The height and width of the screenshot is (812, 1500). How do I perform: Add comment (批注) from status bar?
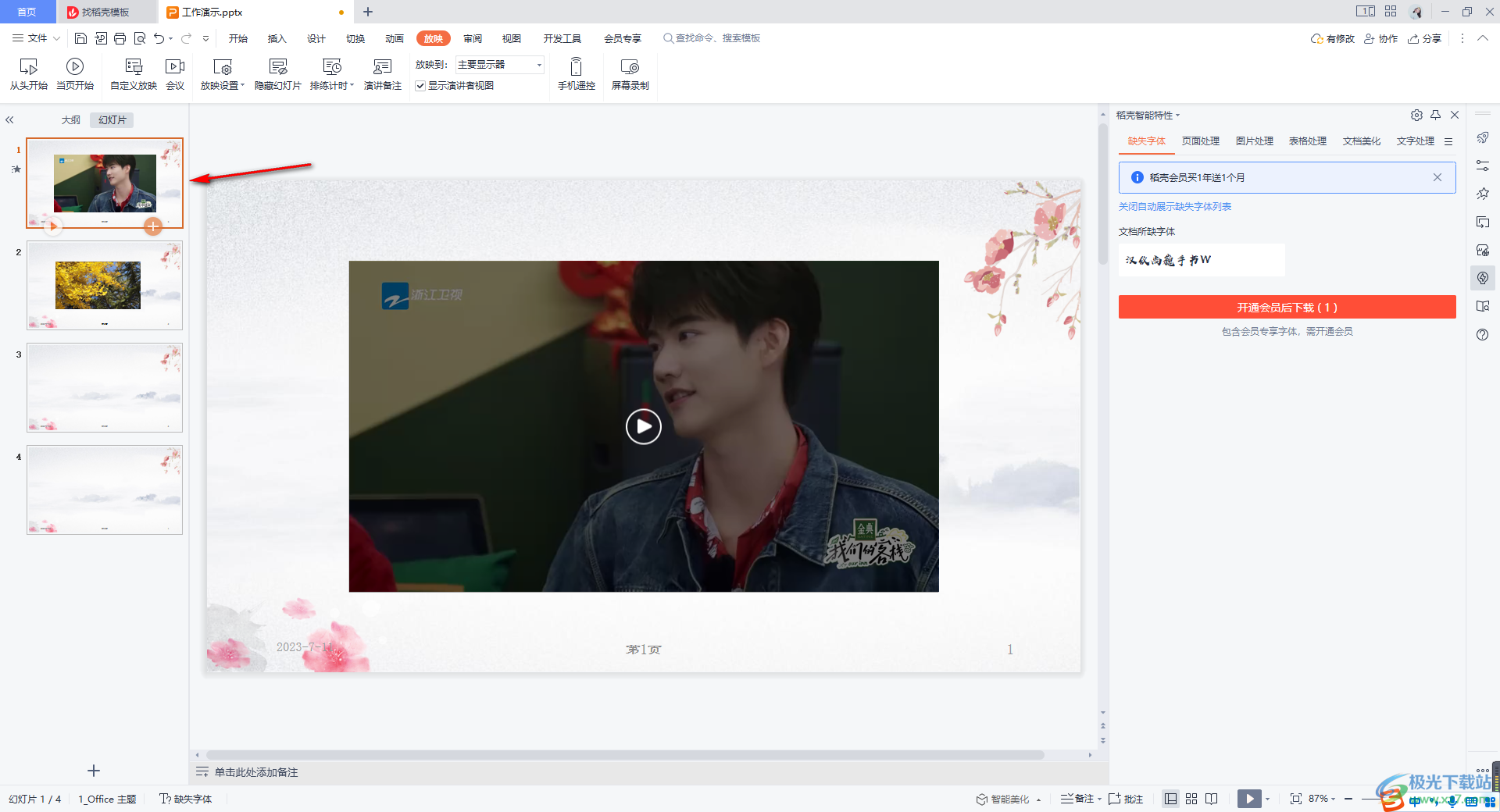1126,799
